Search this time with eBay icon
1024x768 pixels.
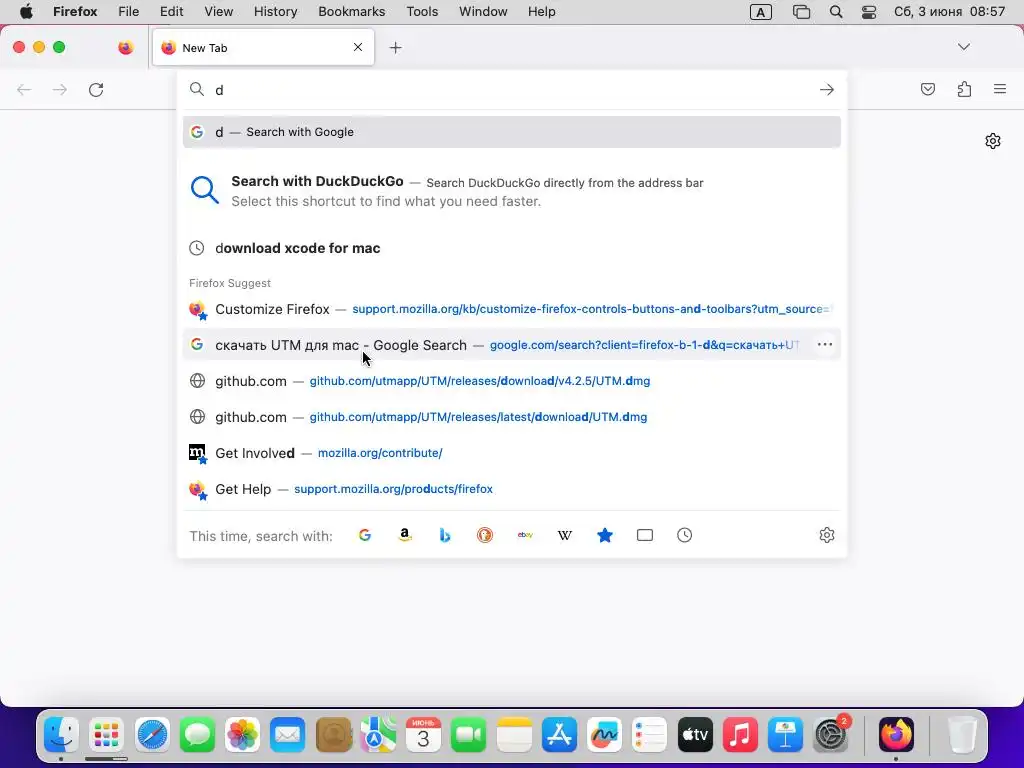pyautogui.click(x=525, y=536)
